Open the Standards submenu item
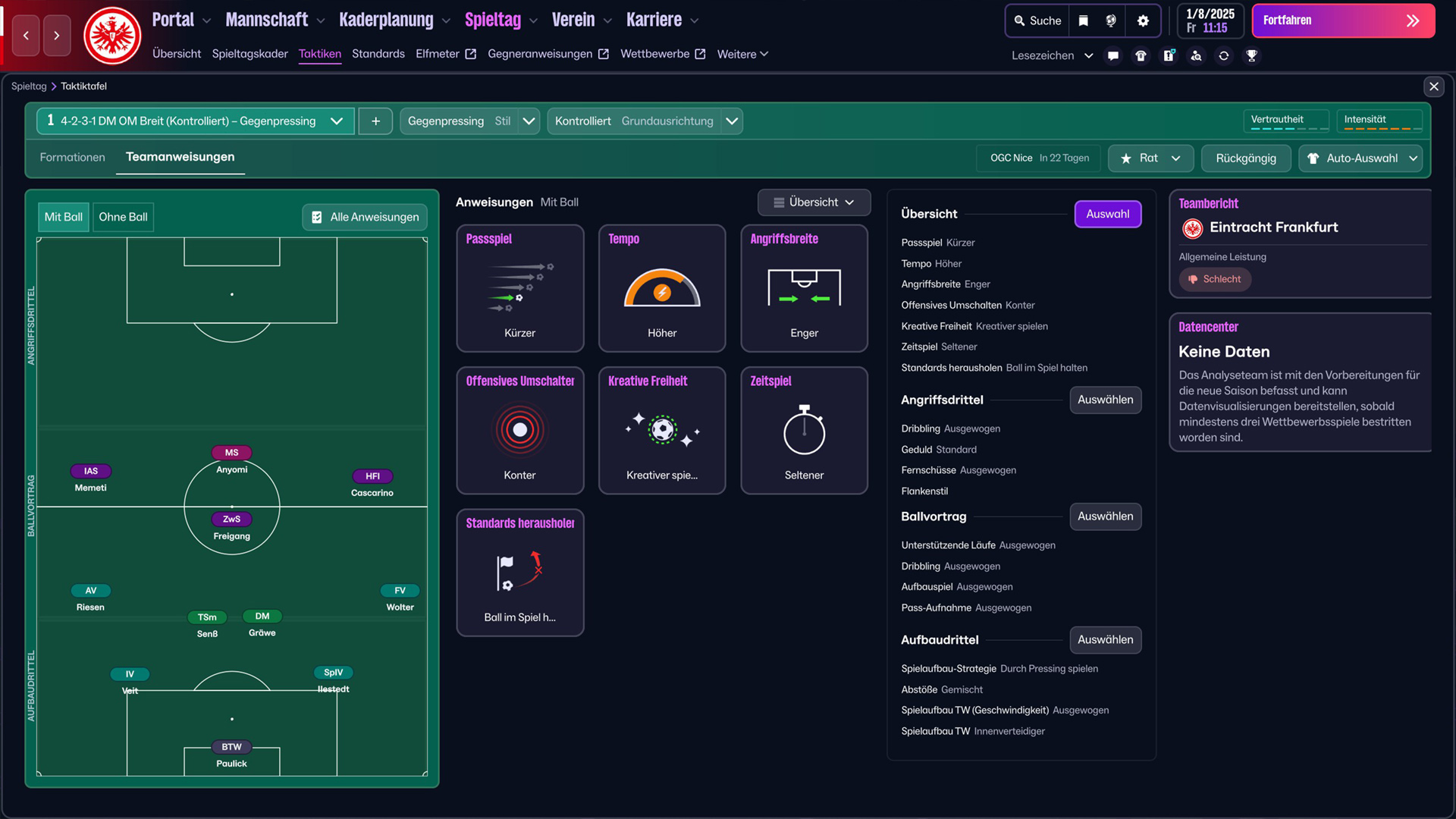Screen dimensions: 1456x819 pyautogui.click(x=378, y=54)
